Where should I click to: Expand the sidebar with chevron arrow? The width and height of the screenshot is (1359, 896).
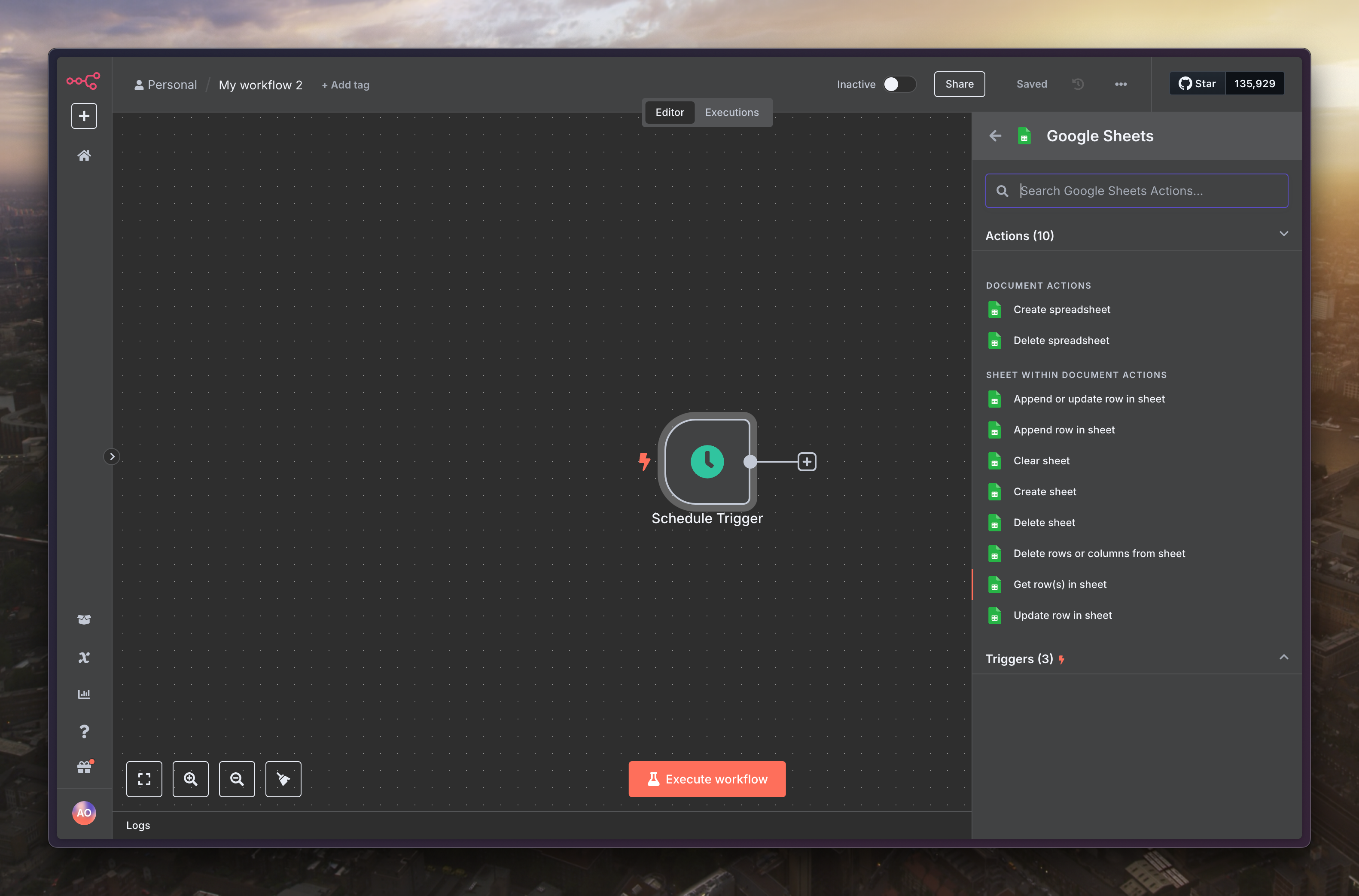[x=112, y=457]
